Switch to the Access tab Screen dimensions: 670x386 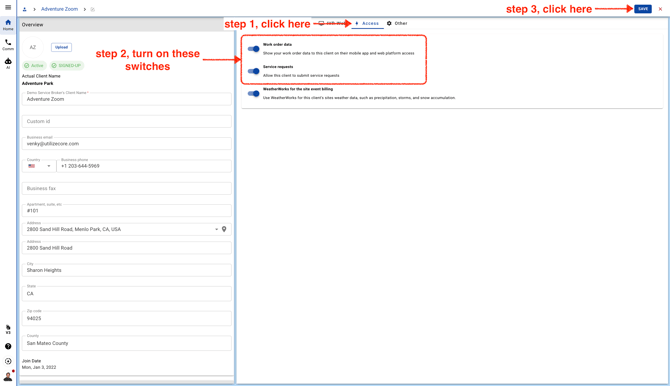367,24
